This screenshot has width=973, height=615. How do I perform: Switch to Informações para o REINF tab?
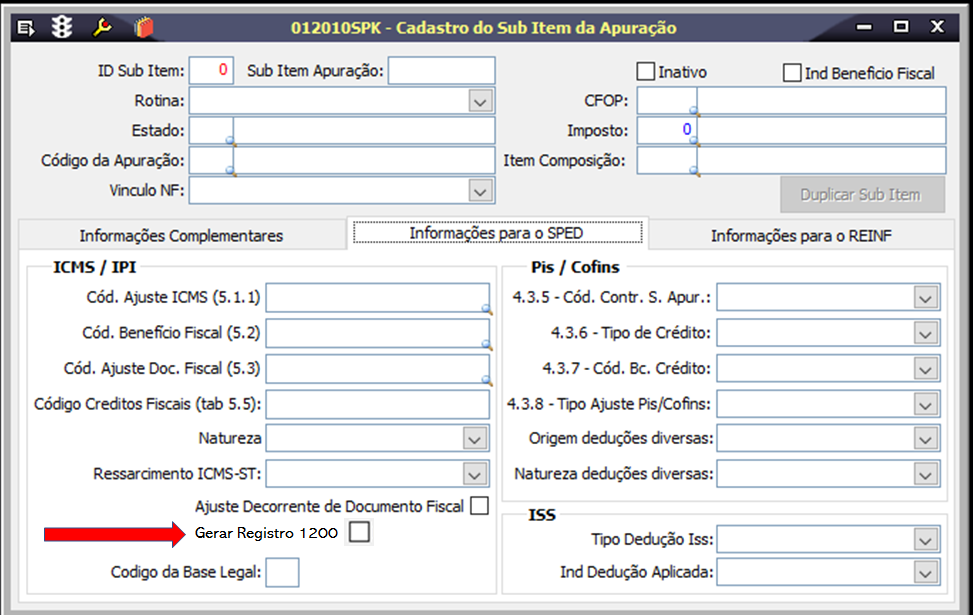pos(801,236)
